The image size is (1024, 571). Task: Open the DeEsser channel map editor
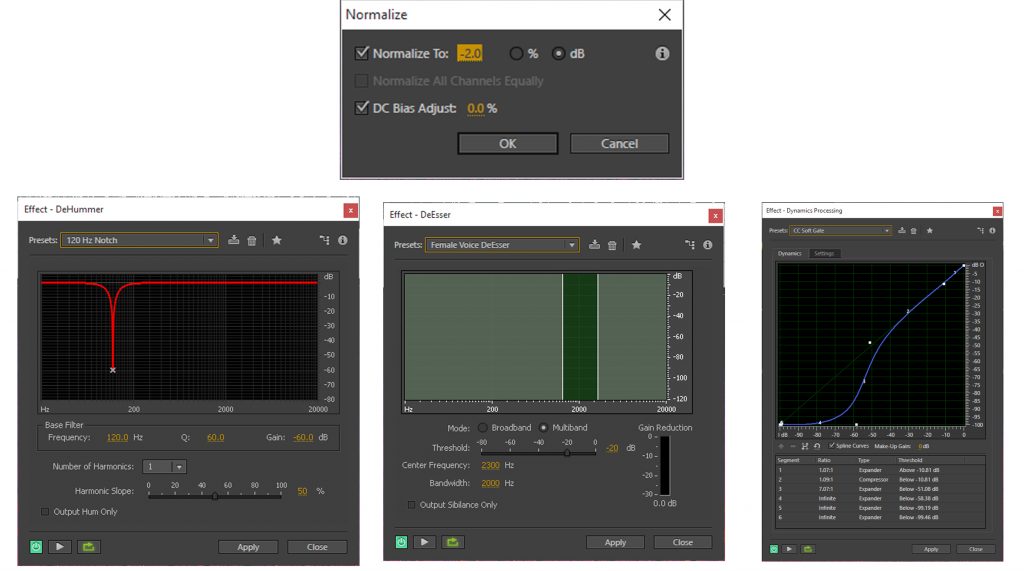click(x=689, y=245)
